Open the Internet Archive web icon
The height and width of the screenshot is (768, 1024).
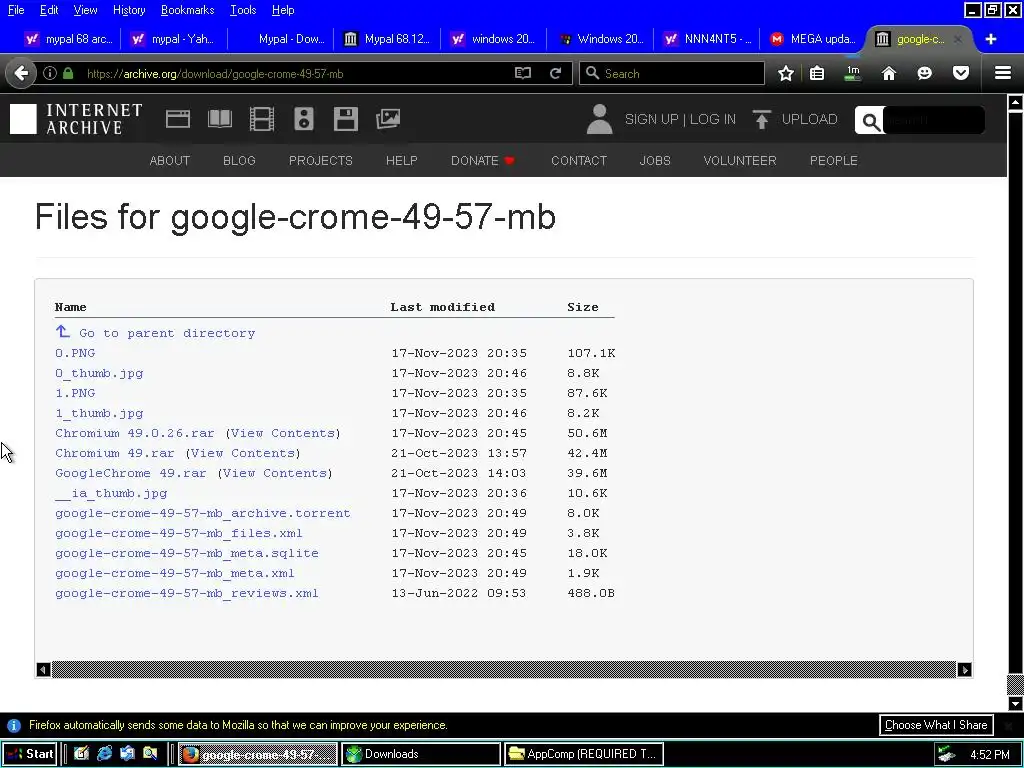[178, 119]
